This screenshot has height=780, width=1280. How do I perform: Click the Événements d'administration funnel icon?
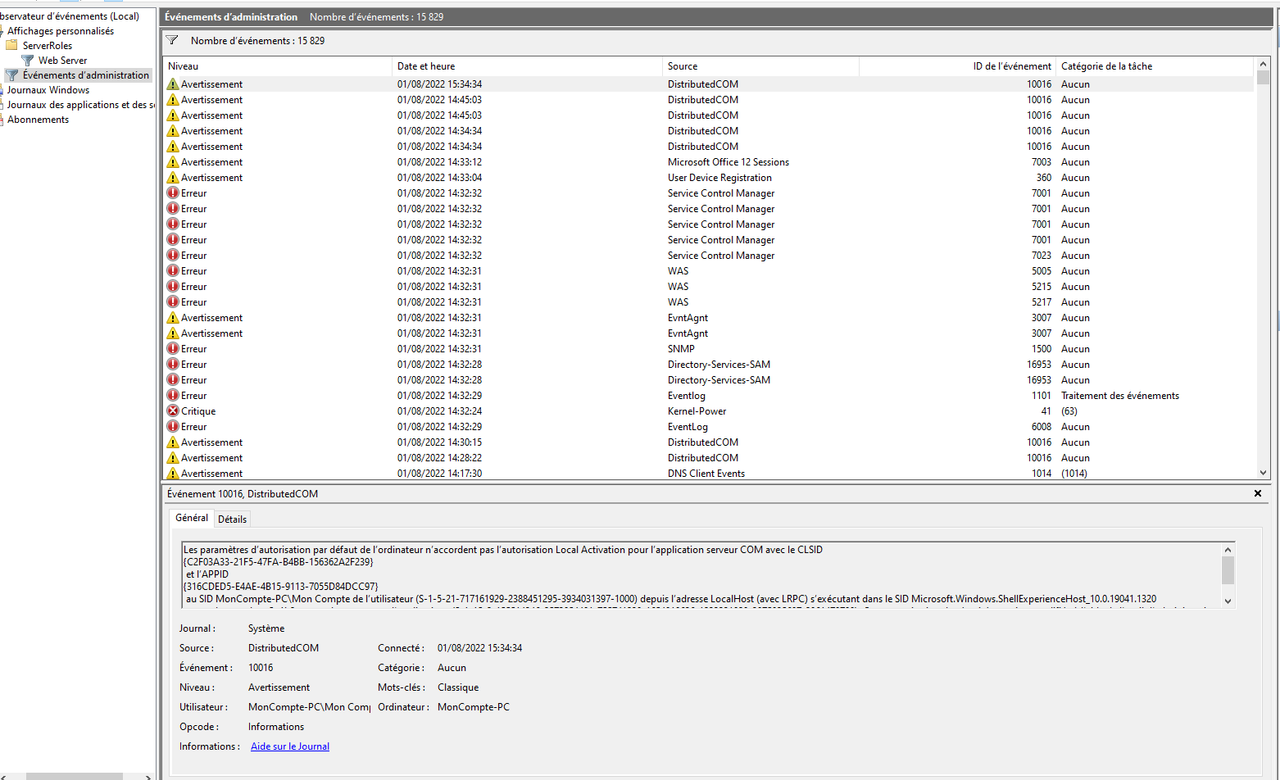point(12,76)
